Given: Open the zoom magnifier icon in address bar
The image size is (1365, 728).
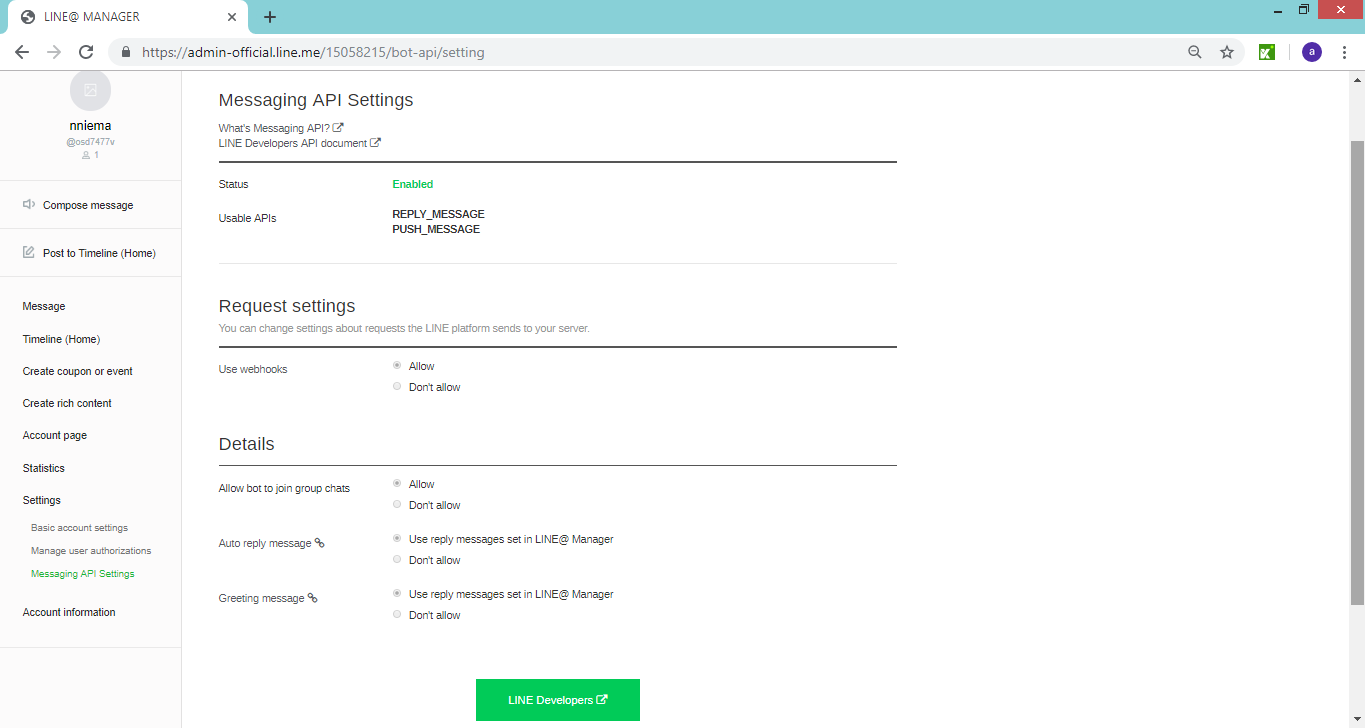Looking at the screenshot, I should [1195, 52].
